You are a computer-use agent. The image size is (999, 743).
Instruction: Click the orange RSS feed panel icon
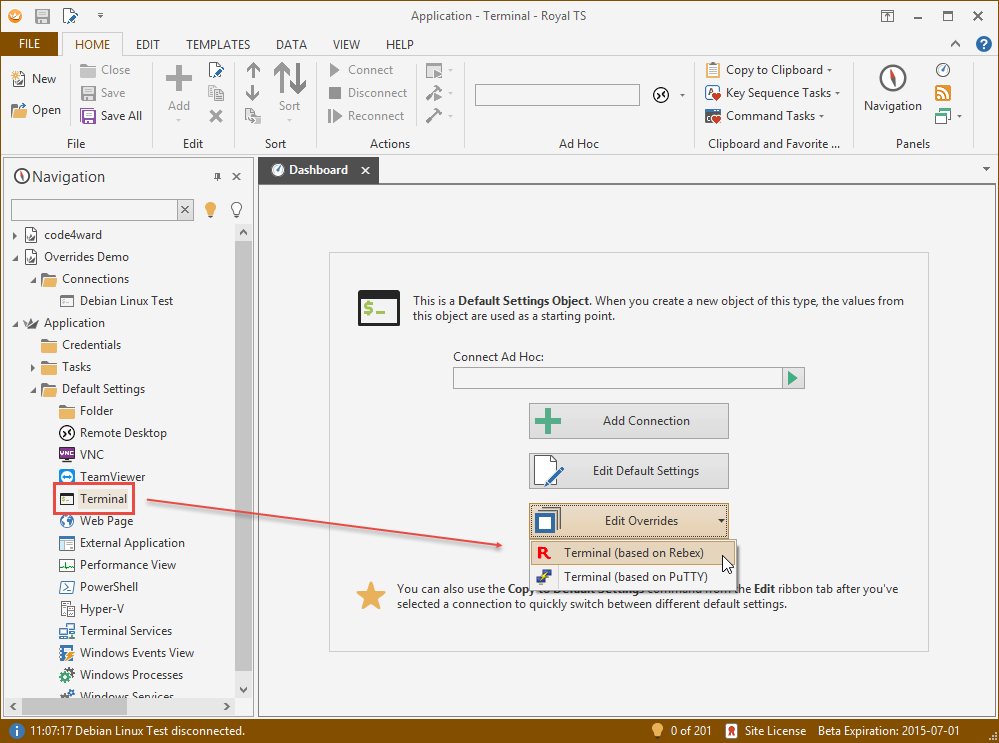[x=943, y=93]
